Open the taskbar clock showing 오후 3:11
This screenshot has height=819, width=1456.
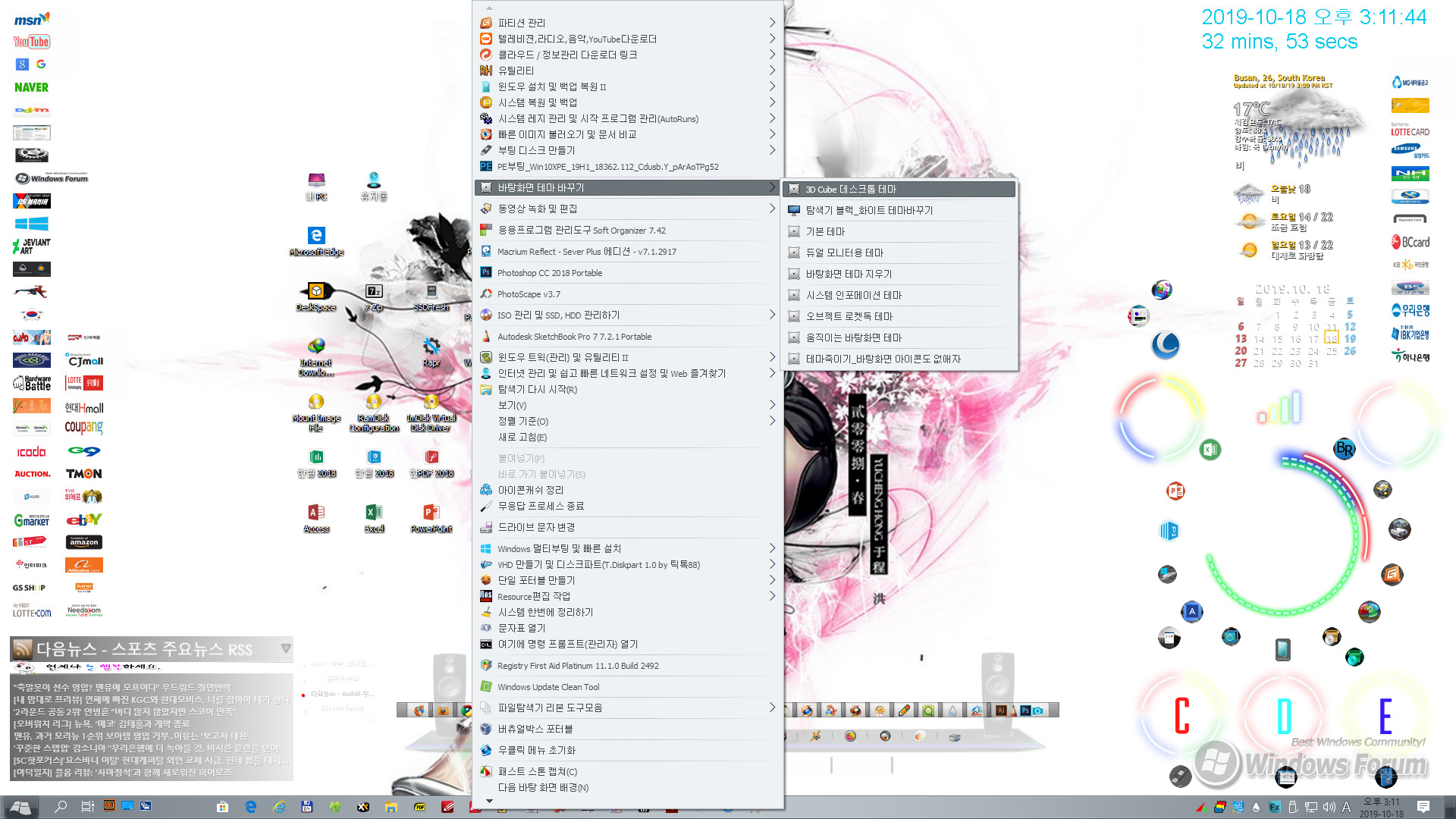click(1382, 808)
